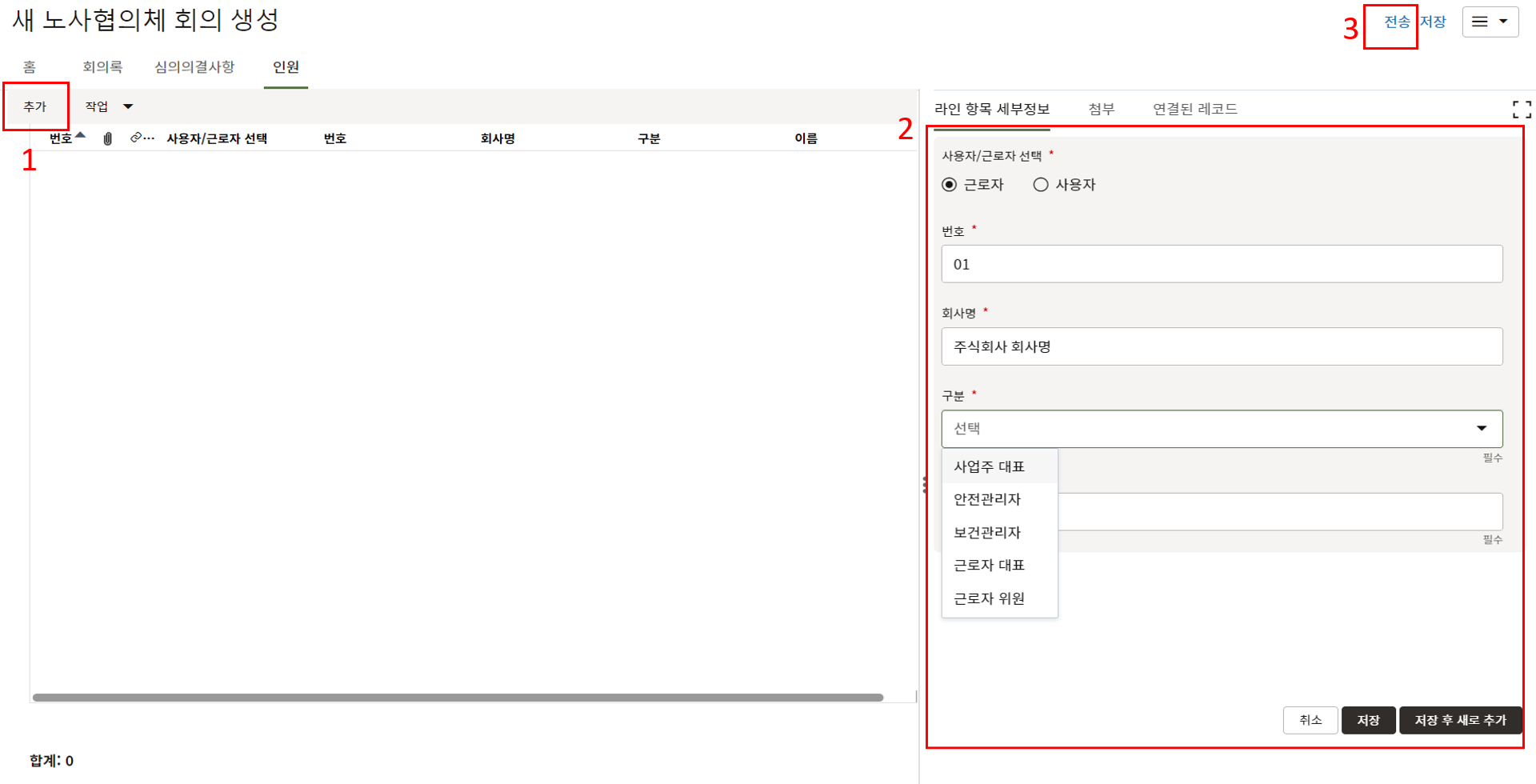Image resolution: width=1536 pixels, height=784 pixels.
Task: Open the 첨부 tab
Action: pos(1101,109)
